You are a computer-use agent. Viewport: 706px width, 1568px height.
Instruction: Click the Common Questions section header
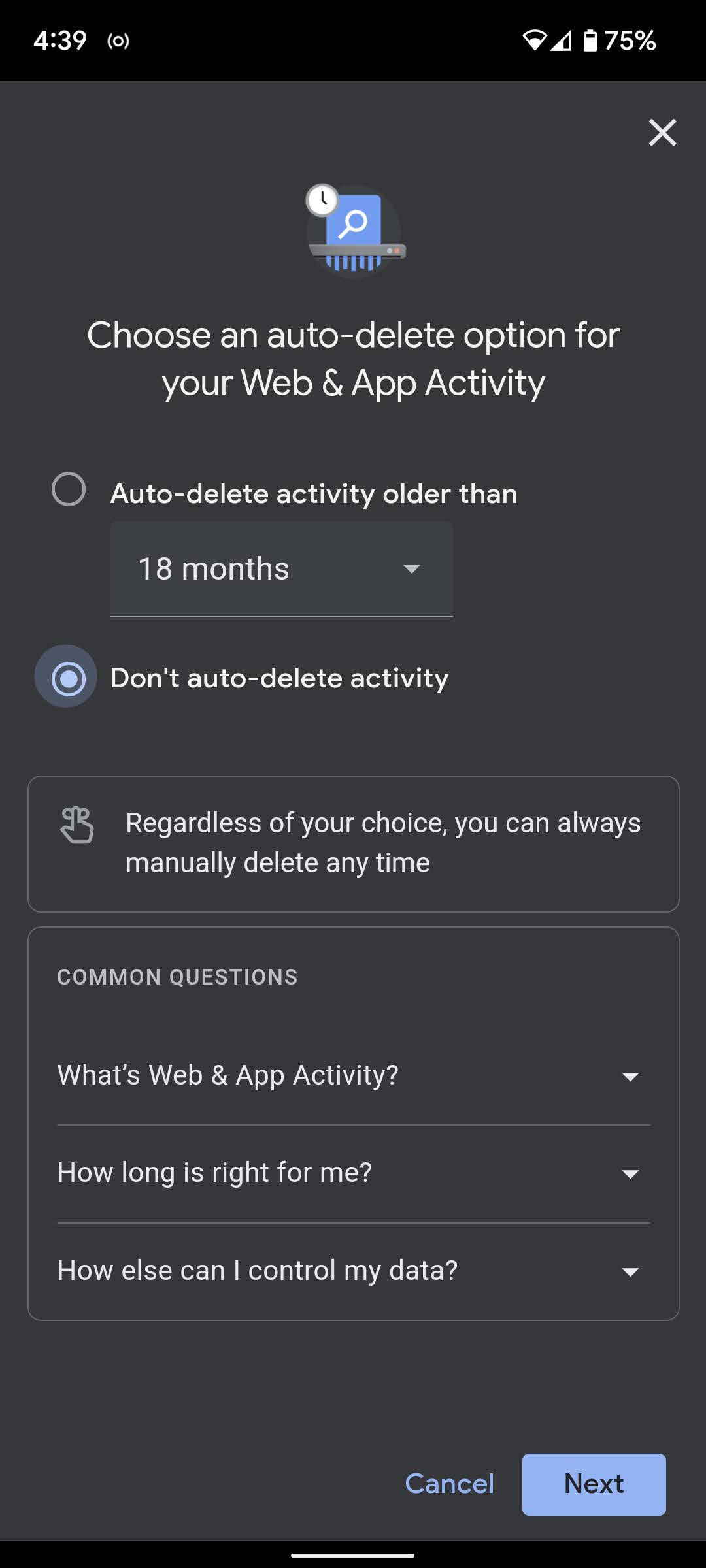[177, 977]
